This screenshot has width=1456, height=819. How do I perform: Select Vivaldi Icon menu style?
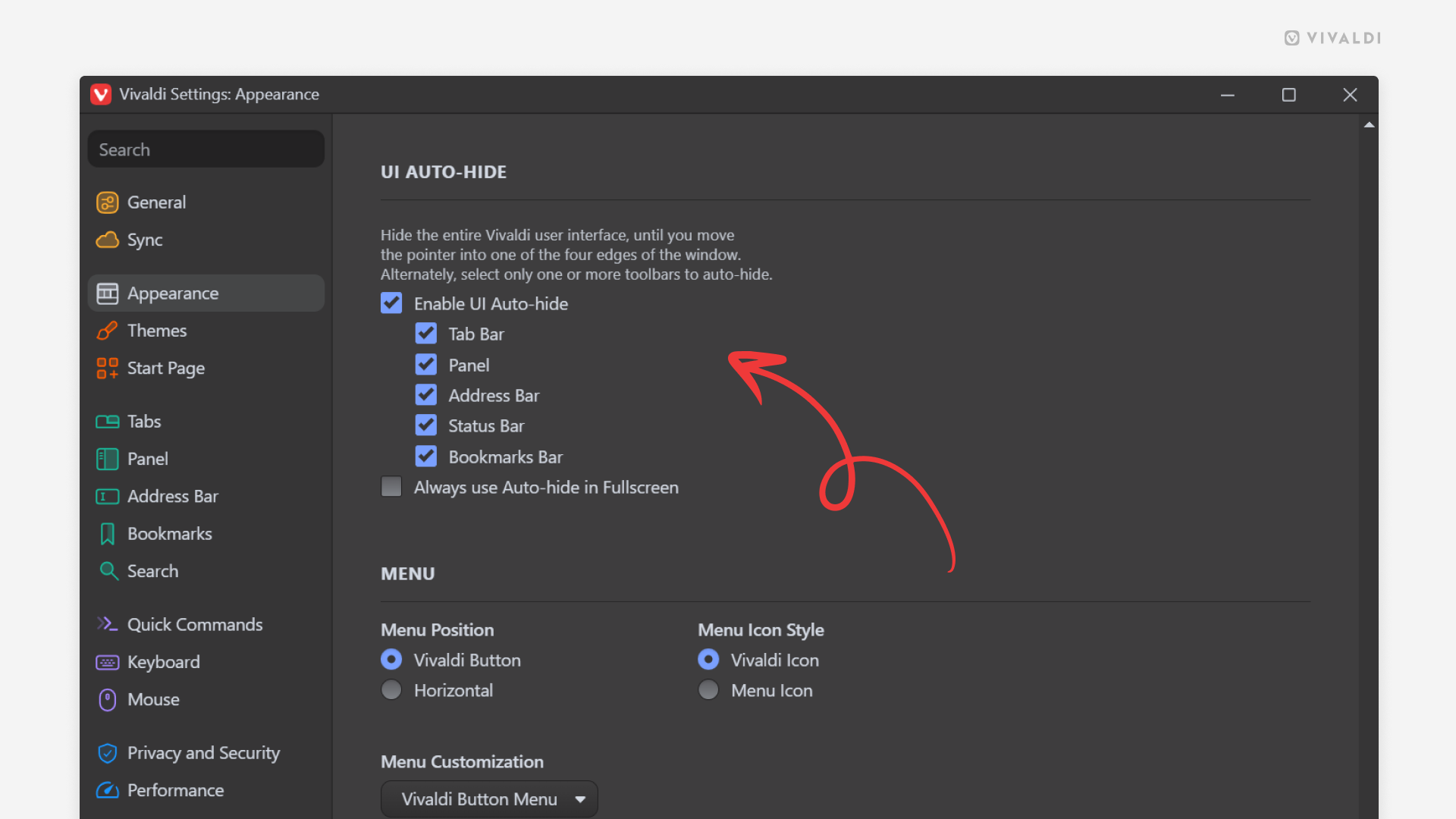708,660
